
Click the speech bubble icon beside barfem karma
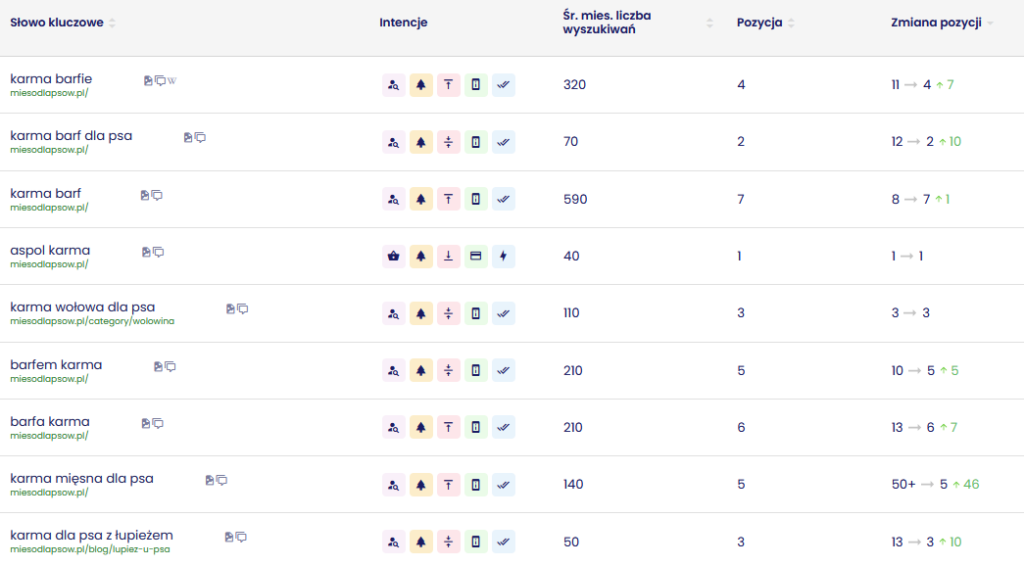coord(170,366)
